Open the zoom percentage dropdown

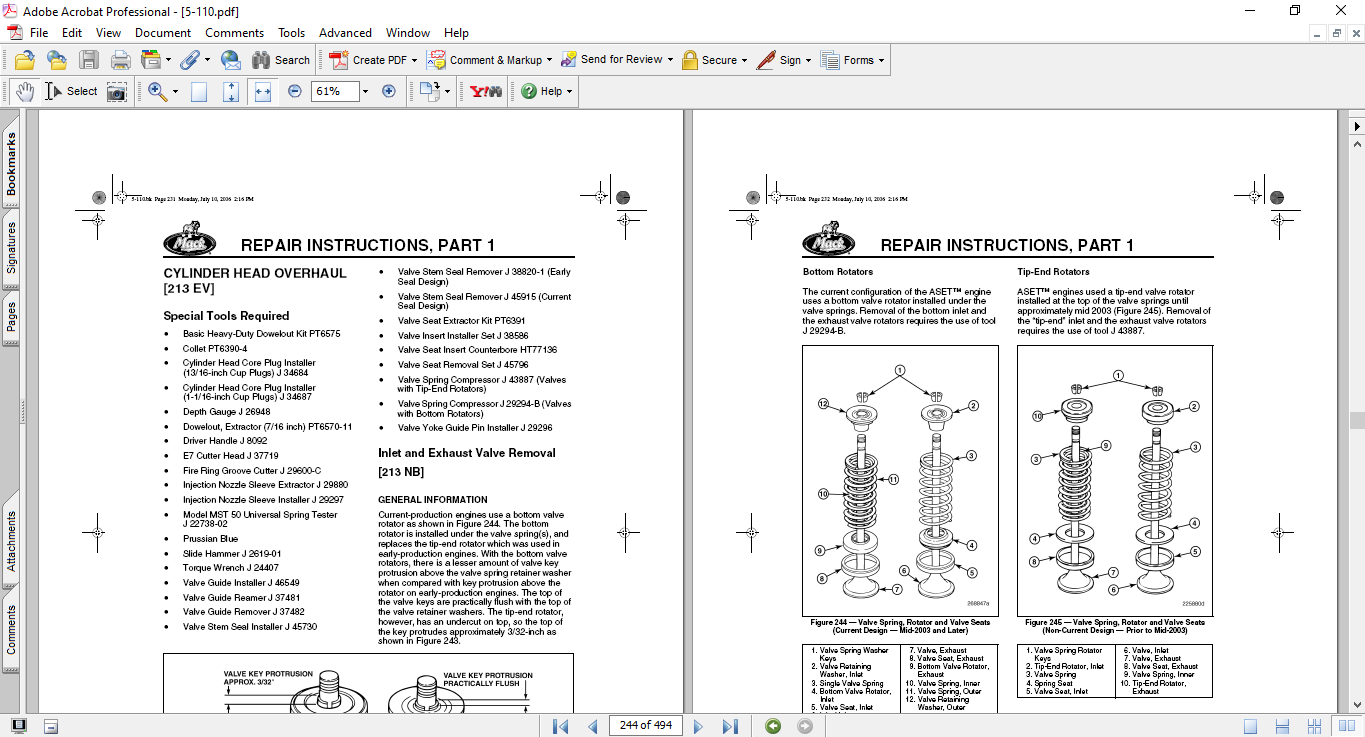pos(365,91)
